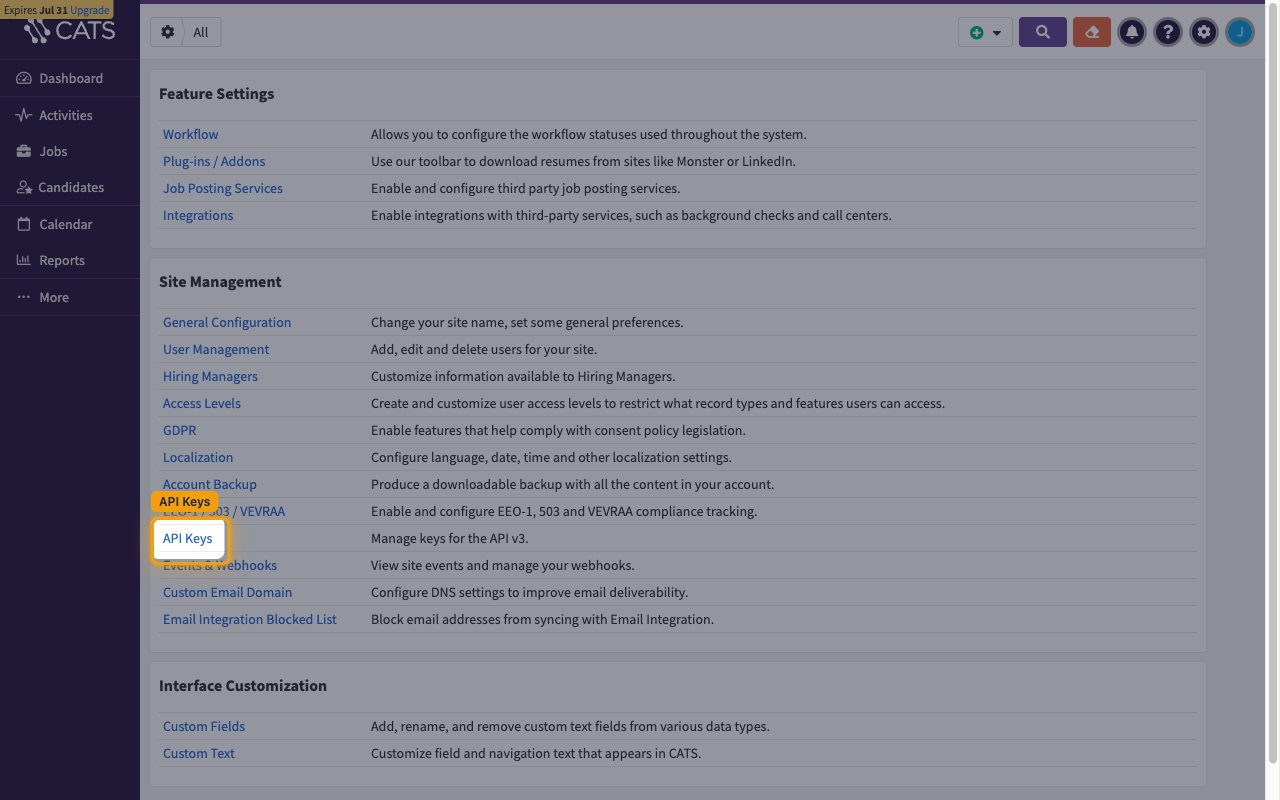This screenshot has height=800, width=1280.
Task: Open the help question mark icon
Action: tap(1168, 32)
